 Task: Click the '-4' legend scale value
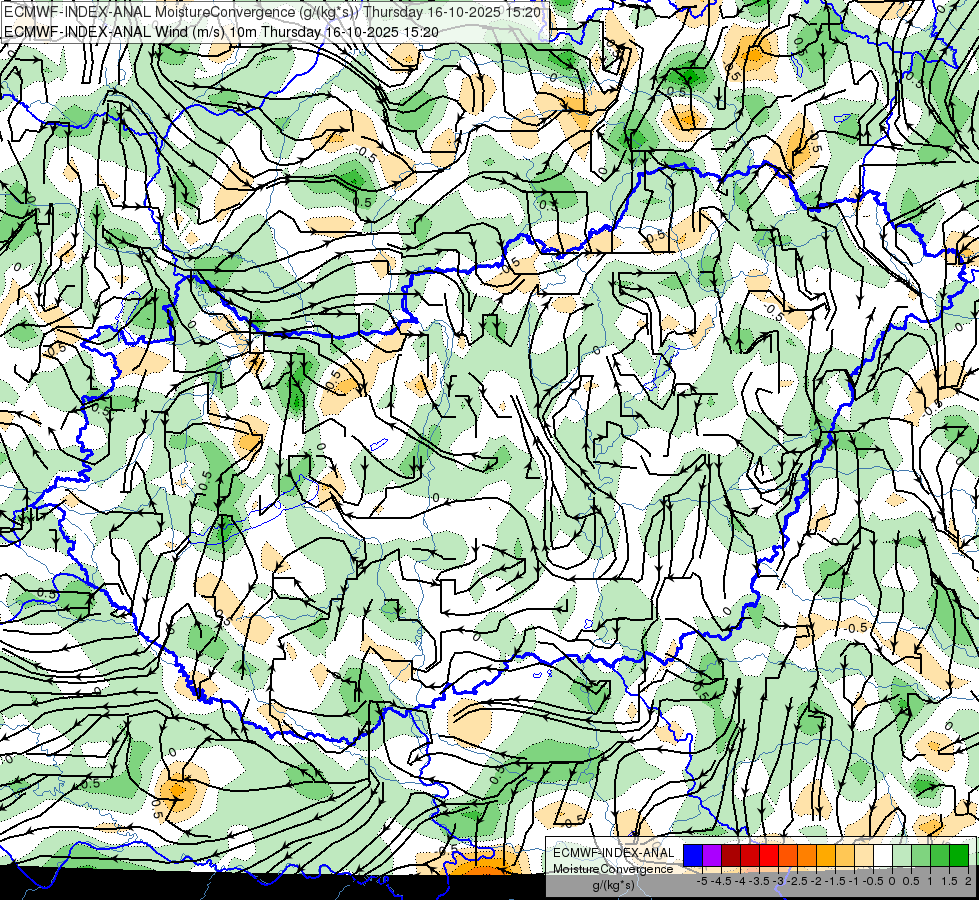(x=740, y=881)
